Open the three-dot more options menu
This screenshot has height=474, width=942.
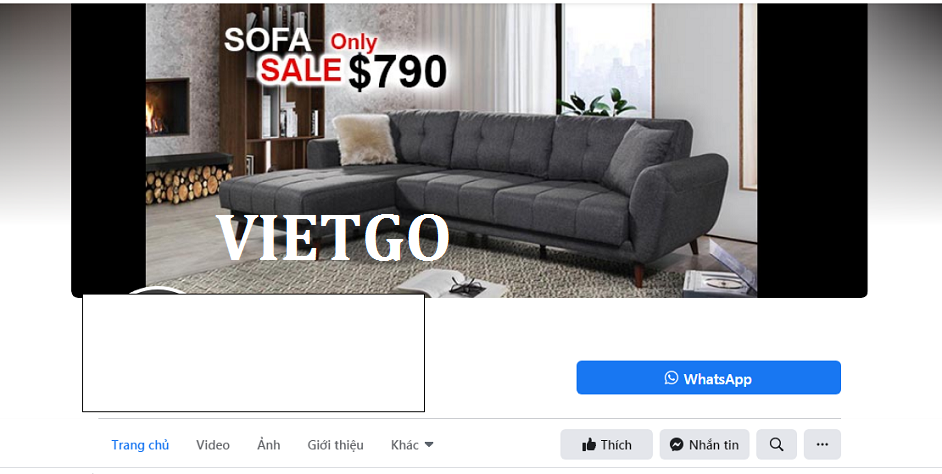click(822, 445)
